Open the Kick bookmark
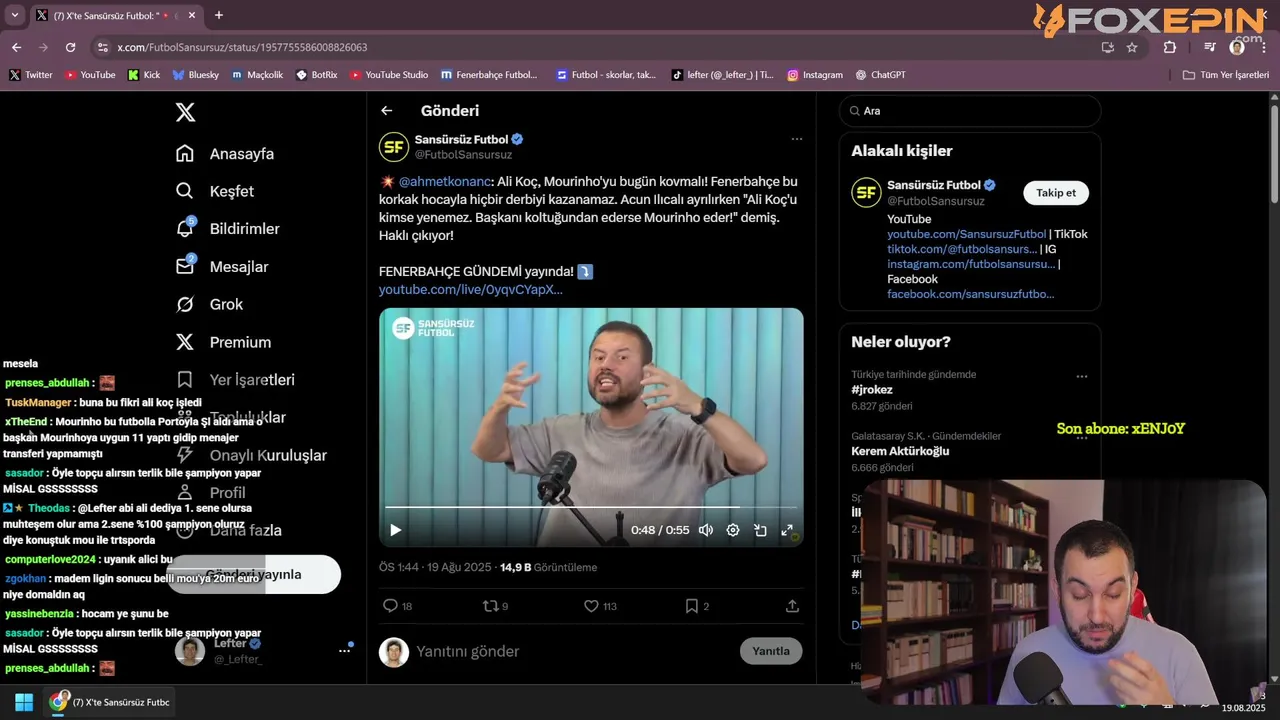1280x720 pixels. (144, 75)
